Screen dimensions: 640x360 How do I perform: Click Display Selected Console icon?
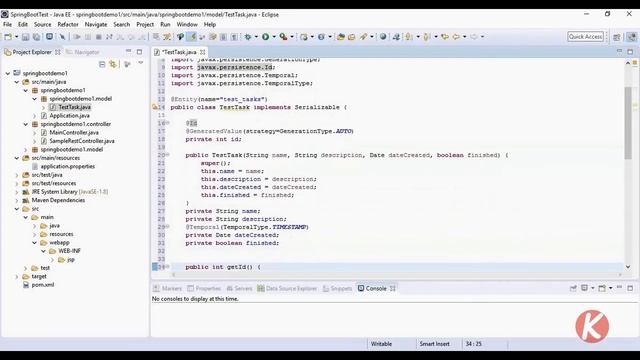[x=584, y=288]
